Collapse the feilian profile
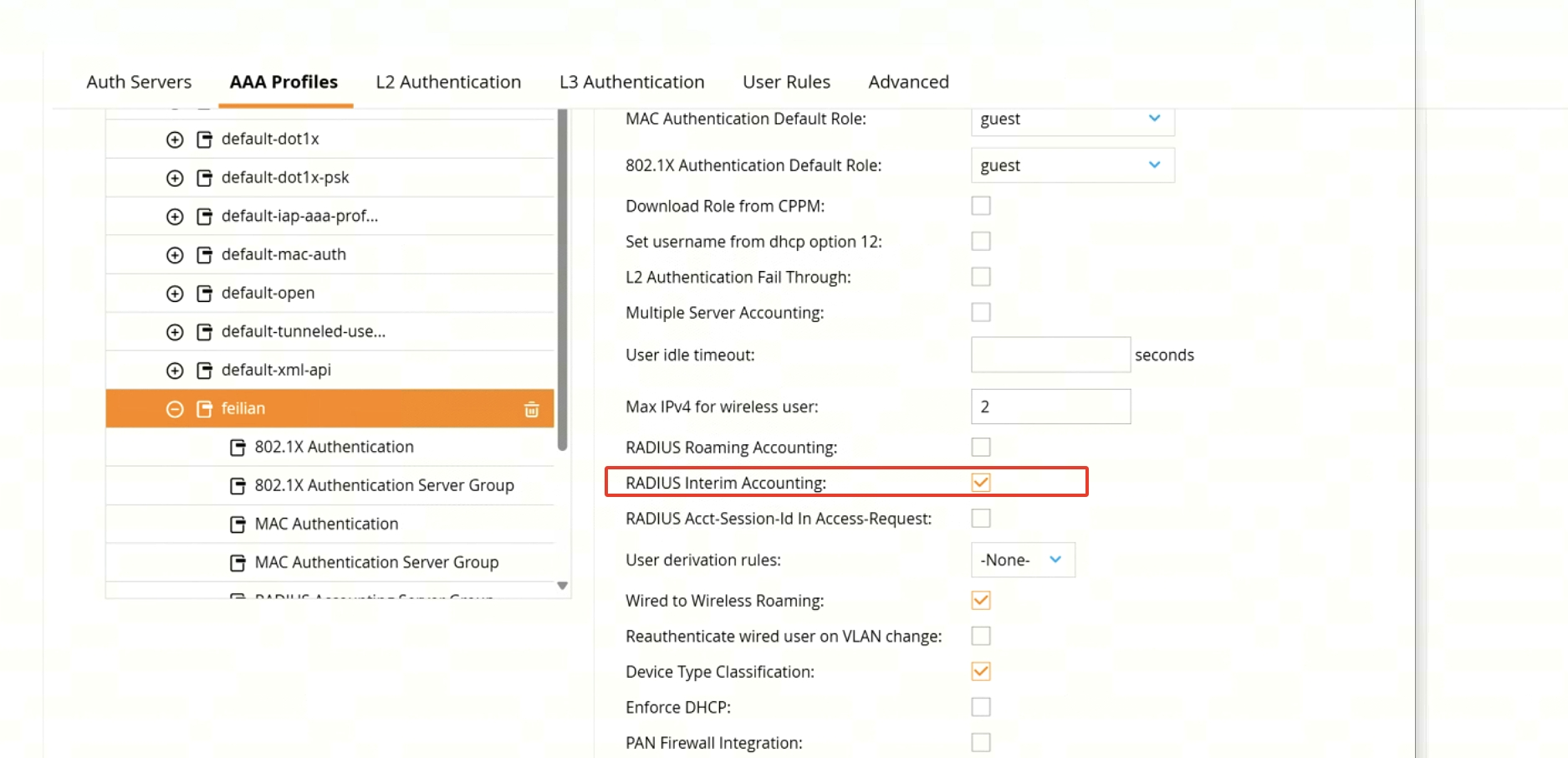Screen dimensions: 1568x758 coord(175,409)
